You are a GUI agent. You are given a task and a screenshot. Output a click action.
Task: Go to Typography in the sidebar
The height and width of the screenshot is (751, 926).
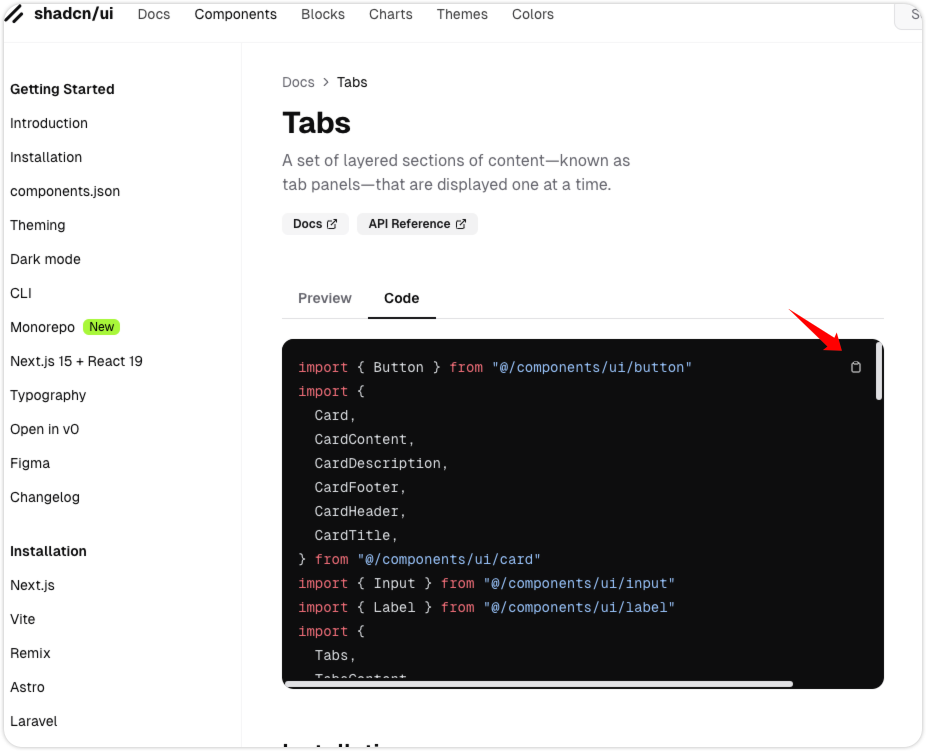point(48,395)
